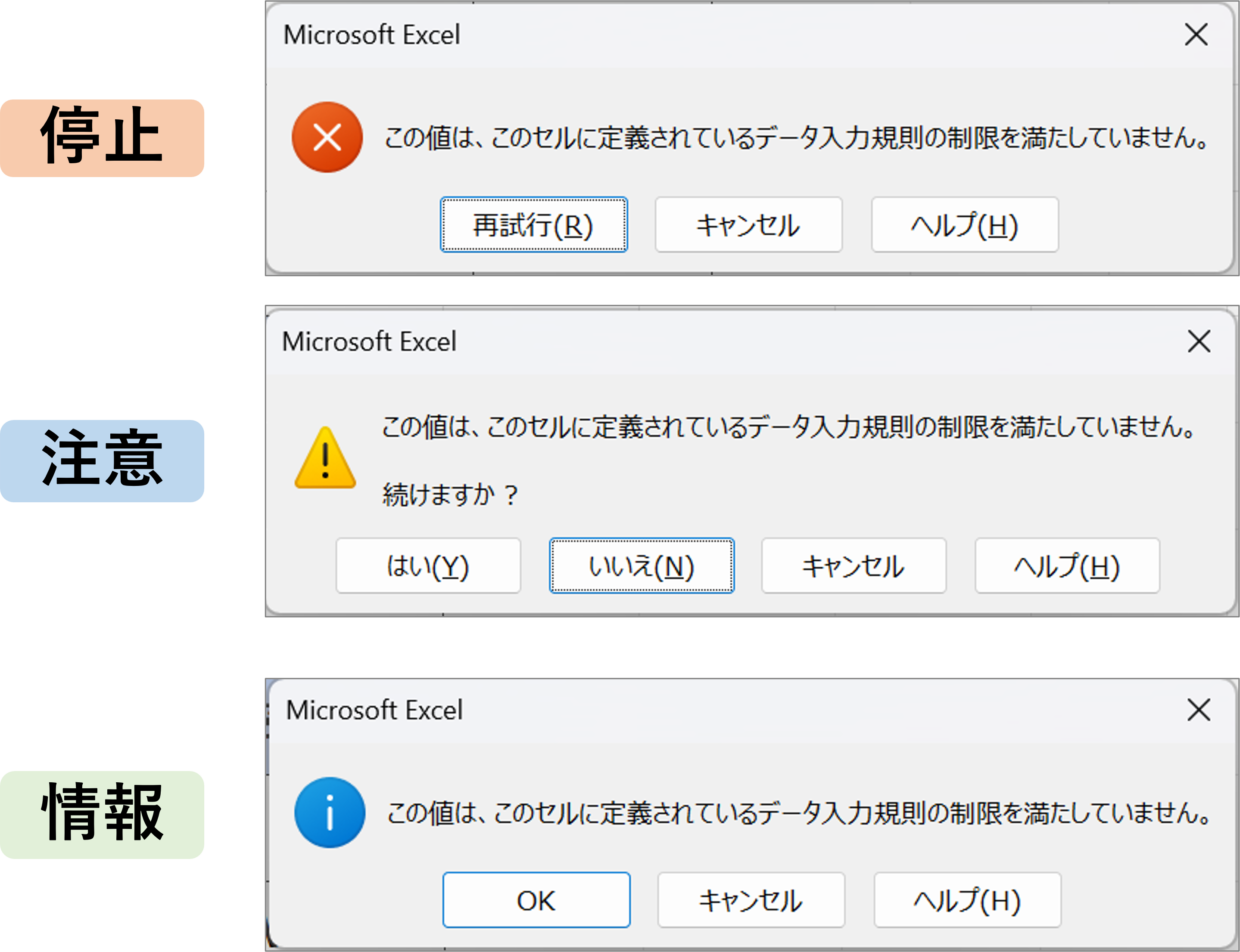Click キャンセル in the information dialog
Viewport: 1240px width, 952px height.
[751, 900]
